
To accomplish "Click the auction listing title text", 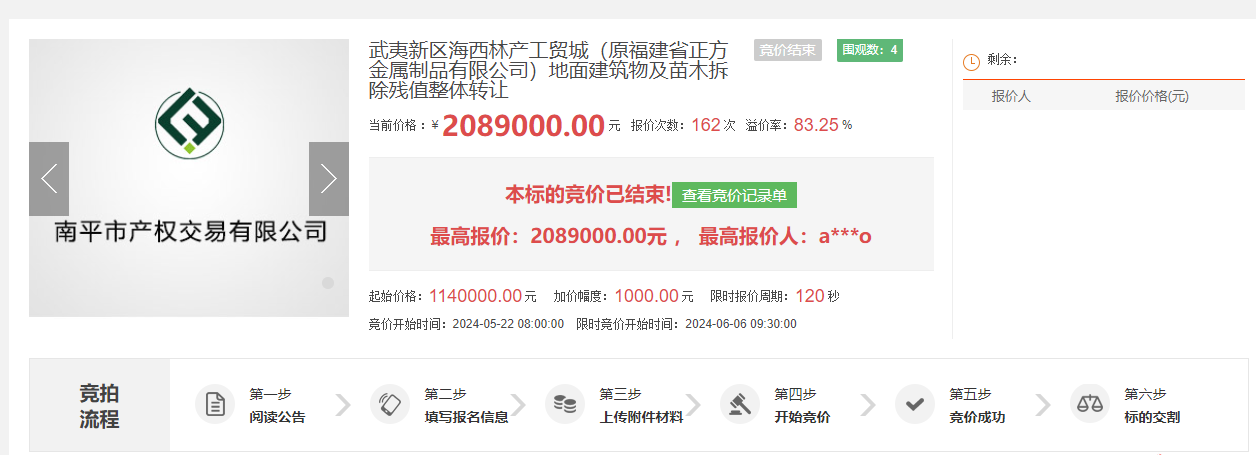I will click(x=548, y=70).
